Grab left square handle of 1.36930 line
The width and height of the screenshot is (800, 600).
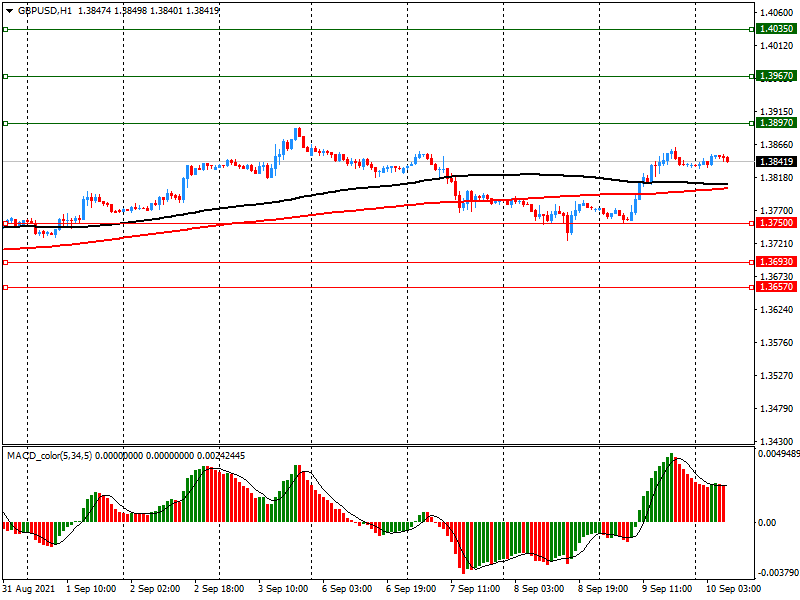[x=6, y=262]
